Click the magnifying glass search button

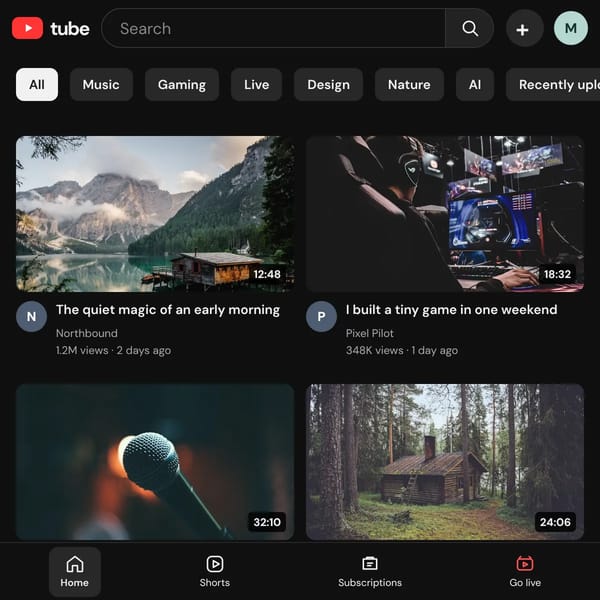470,28
